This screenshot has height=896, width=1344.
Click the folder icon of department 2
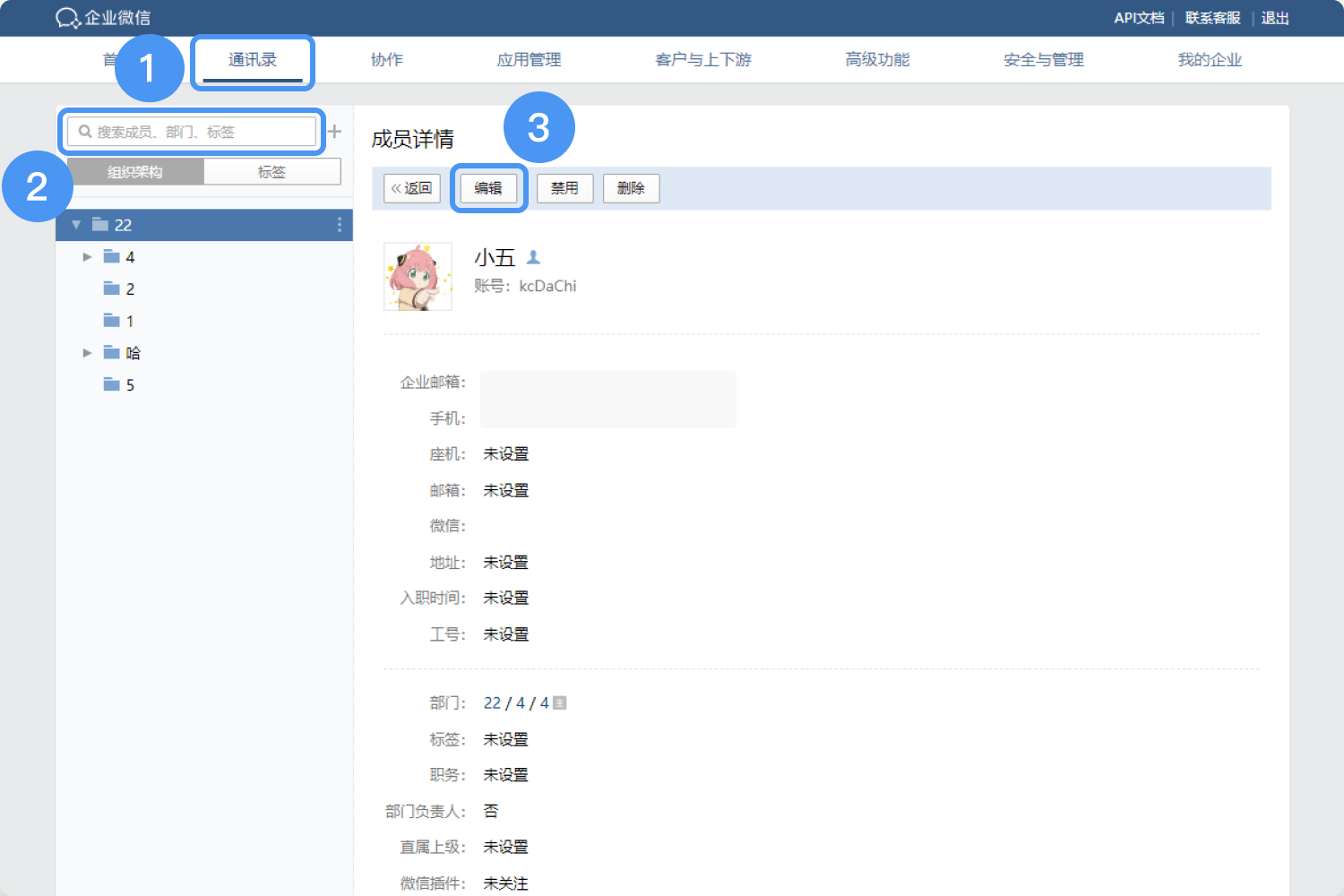click(x=111, y=289)
